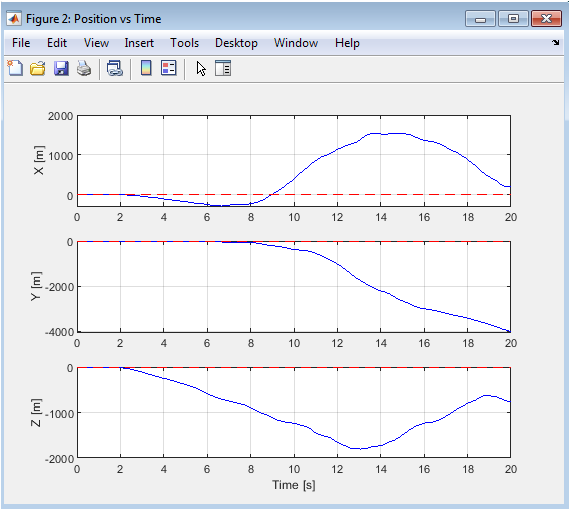Click the New Figure toolbar icon
This screenshot has width=570, height=510.
pos(15,68)
